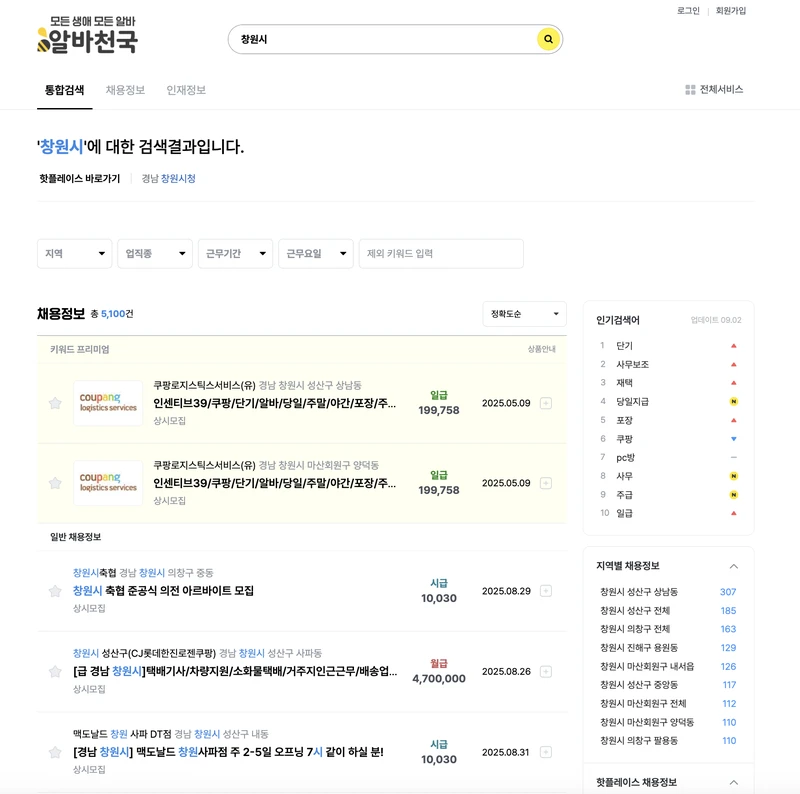Expand the 근무요일 filter dropdown
800x794 pixels.
pos(315,254)
